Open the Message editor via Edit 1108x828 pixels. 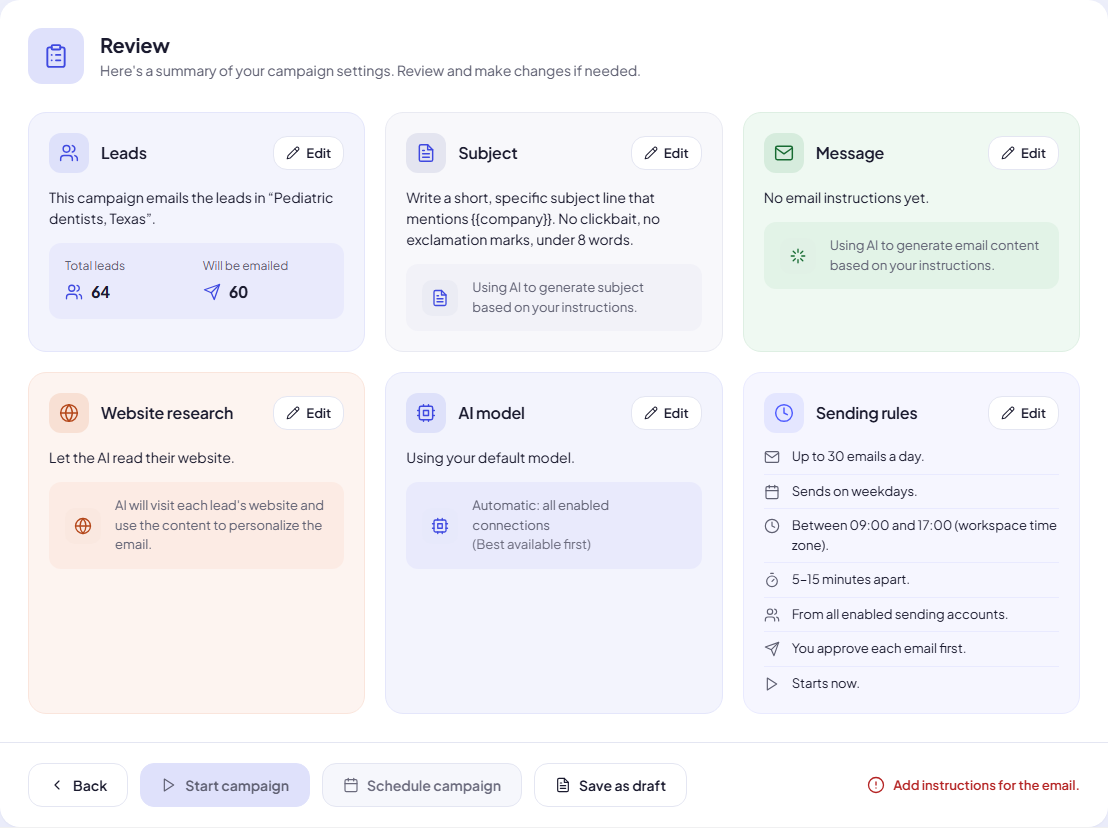coord(1023,153)
